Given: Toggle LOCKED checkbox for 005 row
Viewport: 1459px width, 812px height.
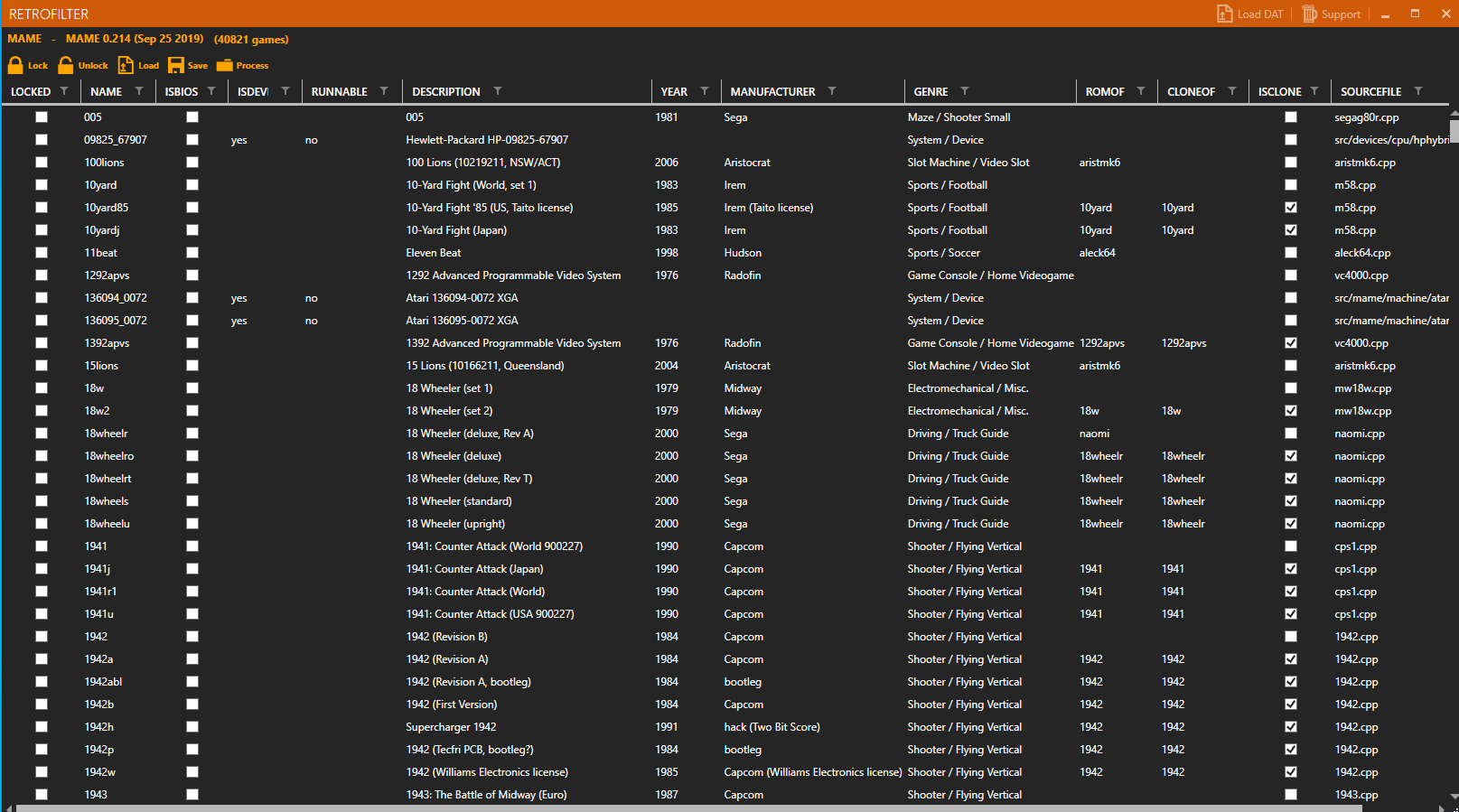Looking at the screenshot, I should 42,117.
